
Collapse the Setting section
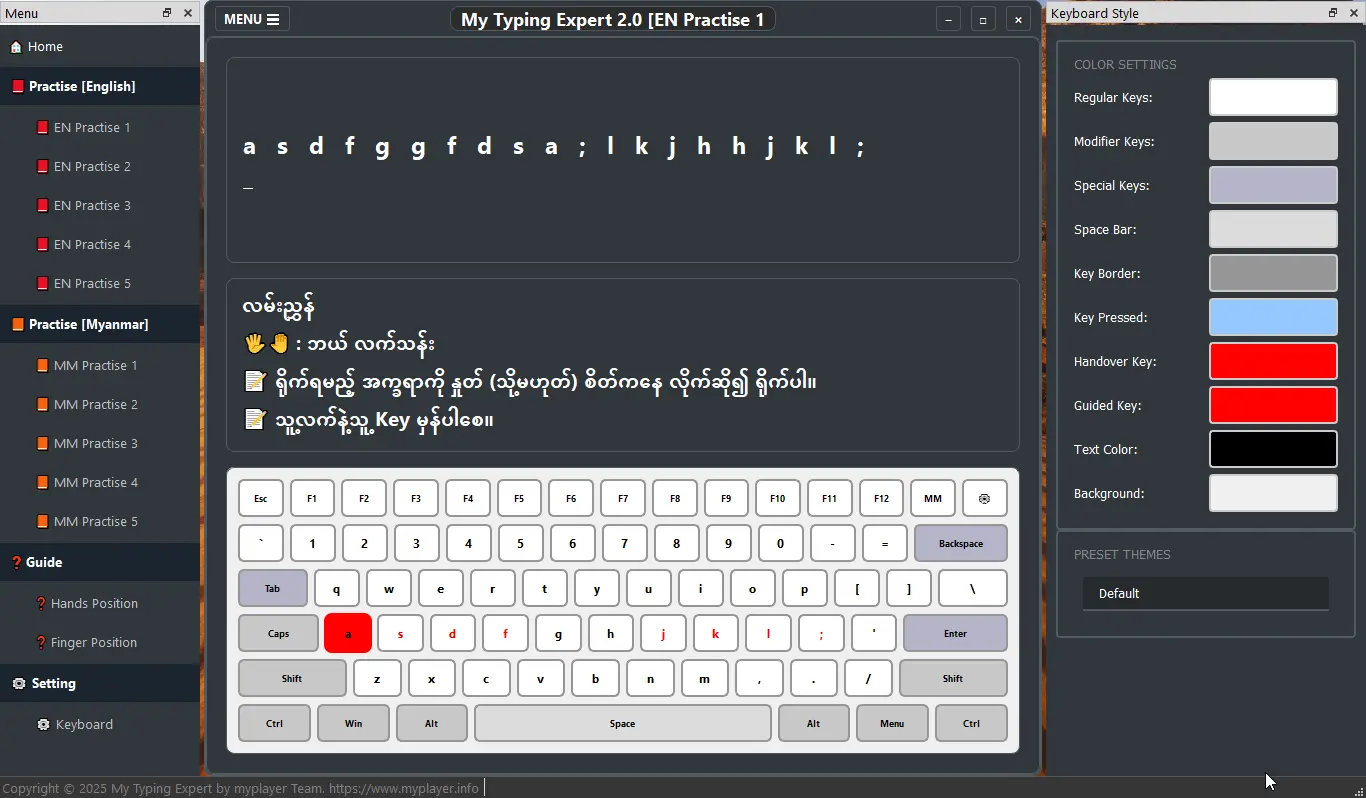click(x=100, y=683)
